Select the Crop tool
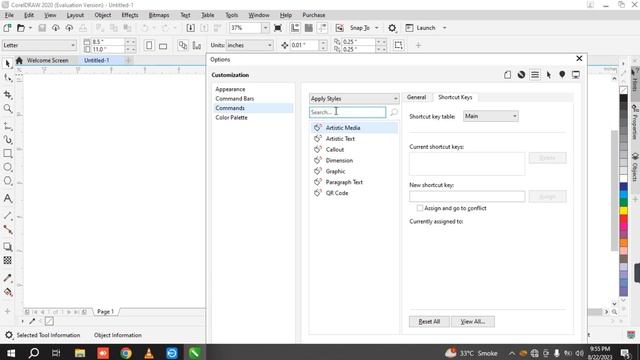The height and width of the screenshot is (360, 640). coord(7,95)
